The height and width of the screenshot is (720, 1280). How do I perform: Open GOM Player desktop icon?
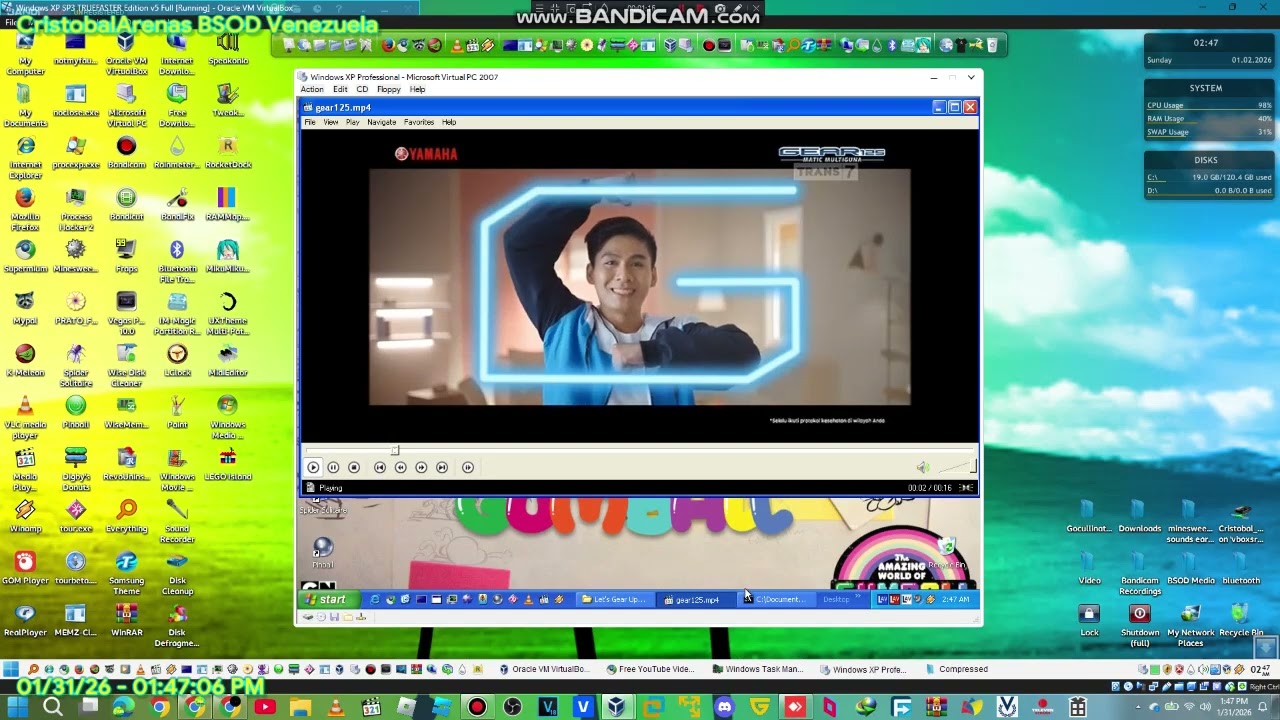point(25,568)
